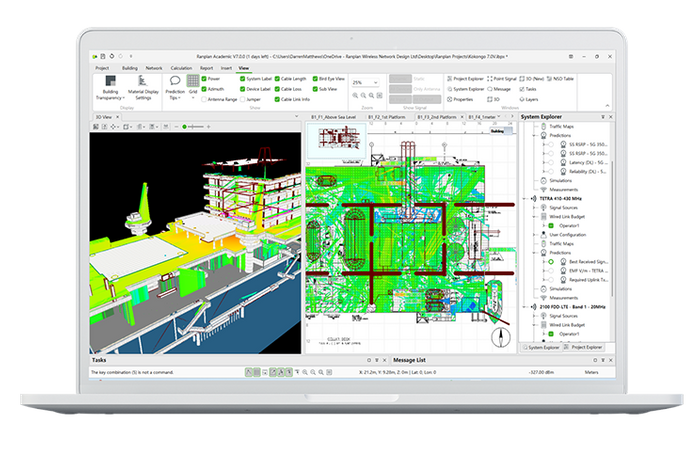Screen dimensions: 700x453
Task: Open the Message window
Action: pos(499,89)
